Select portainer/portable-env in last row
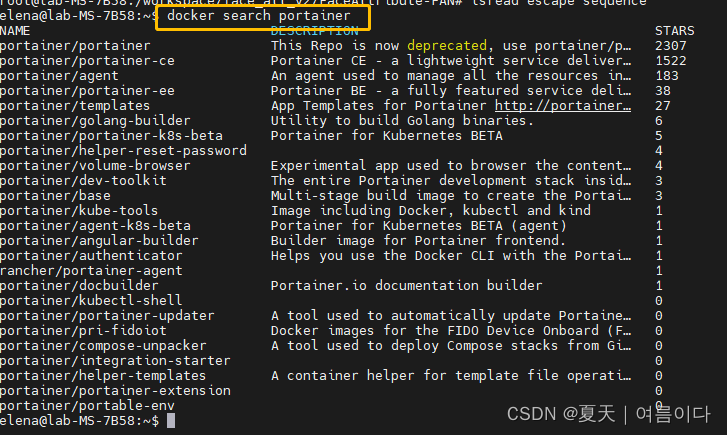Screen dimensions: 727x435 coord(87,406)
